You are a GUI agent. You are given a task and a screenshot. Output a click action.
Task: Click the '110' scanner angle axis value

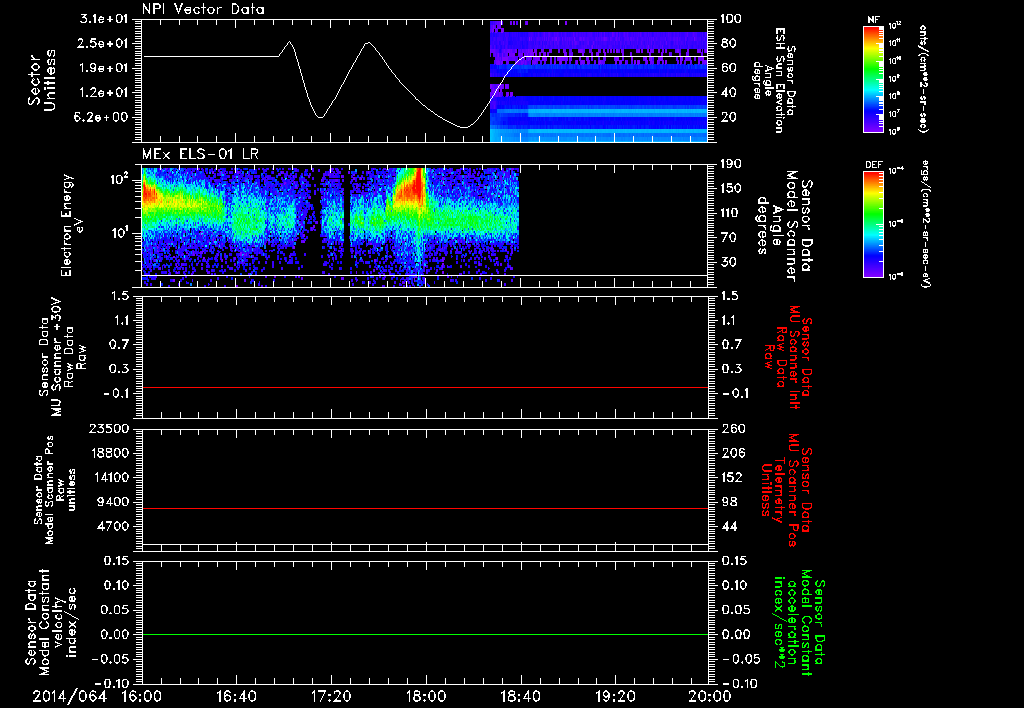pos(730,213)
